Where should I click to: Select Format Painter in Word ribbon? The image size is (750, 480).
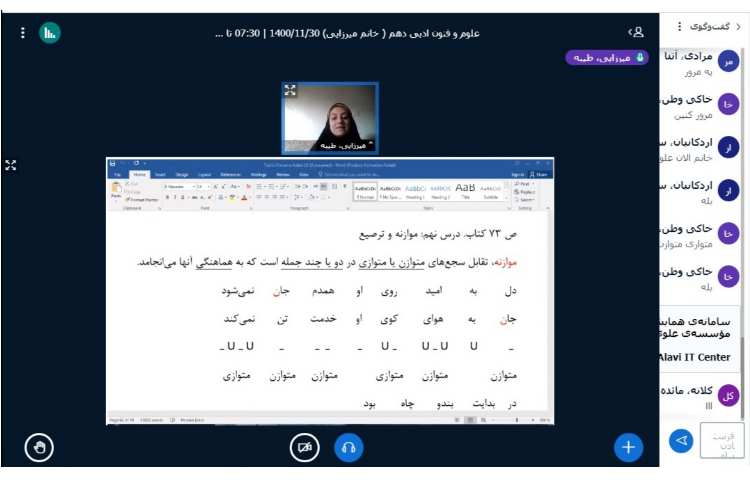click(x=142, y=199)
